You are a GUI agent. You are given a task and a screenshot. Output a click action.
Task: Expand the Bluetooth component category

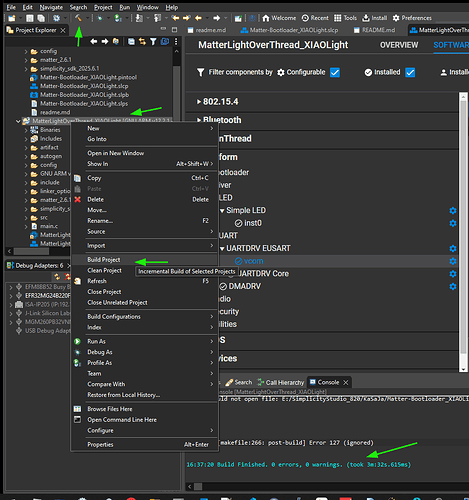[199, 120]
